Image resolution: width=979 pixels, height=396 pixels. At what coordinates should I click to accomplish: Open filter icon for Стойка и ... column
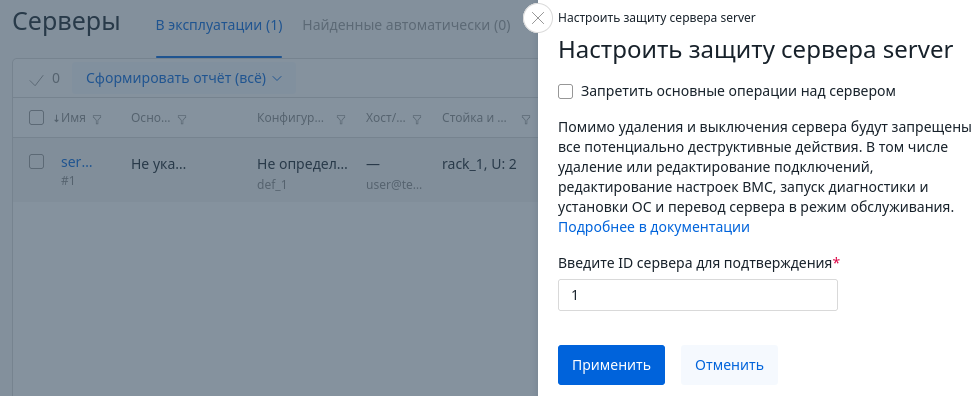526,119
